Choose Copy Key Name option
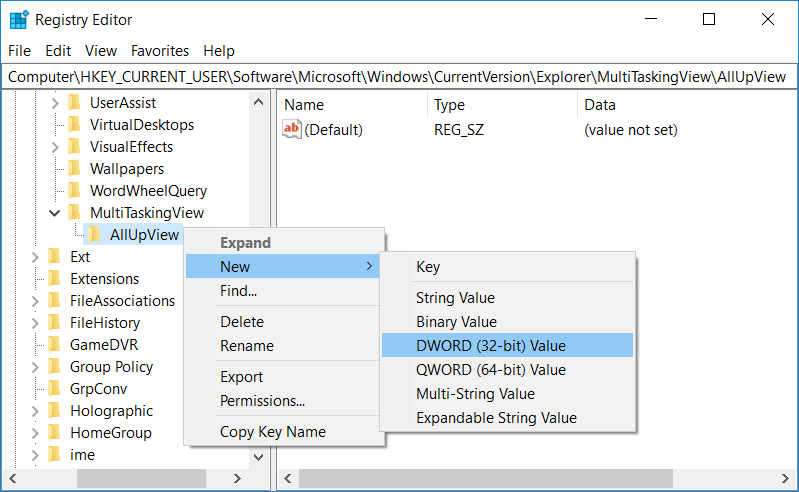 coord(272,432)
